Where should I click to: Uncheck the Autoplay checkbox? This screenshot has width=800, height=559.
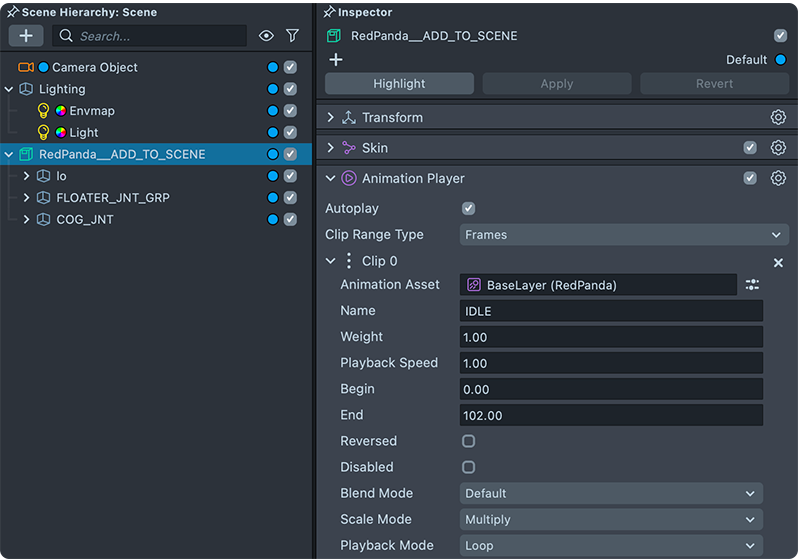coord(469,209)
